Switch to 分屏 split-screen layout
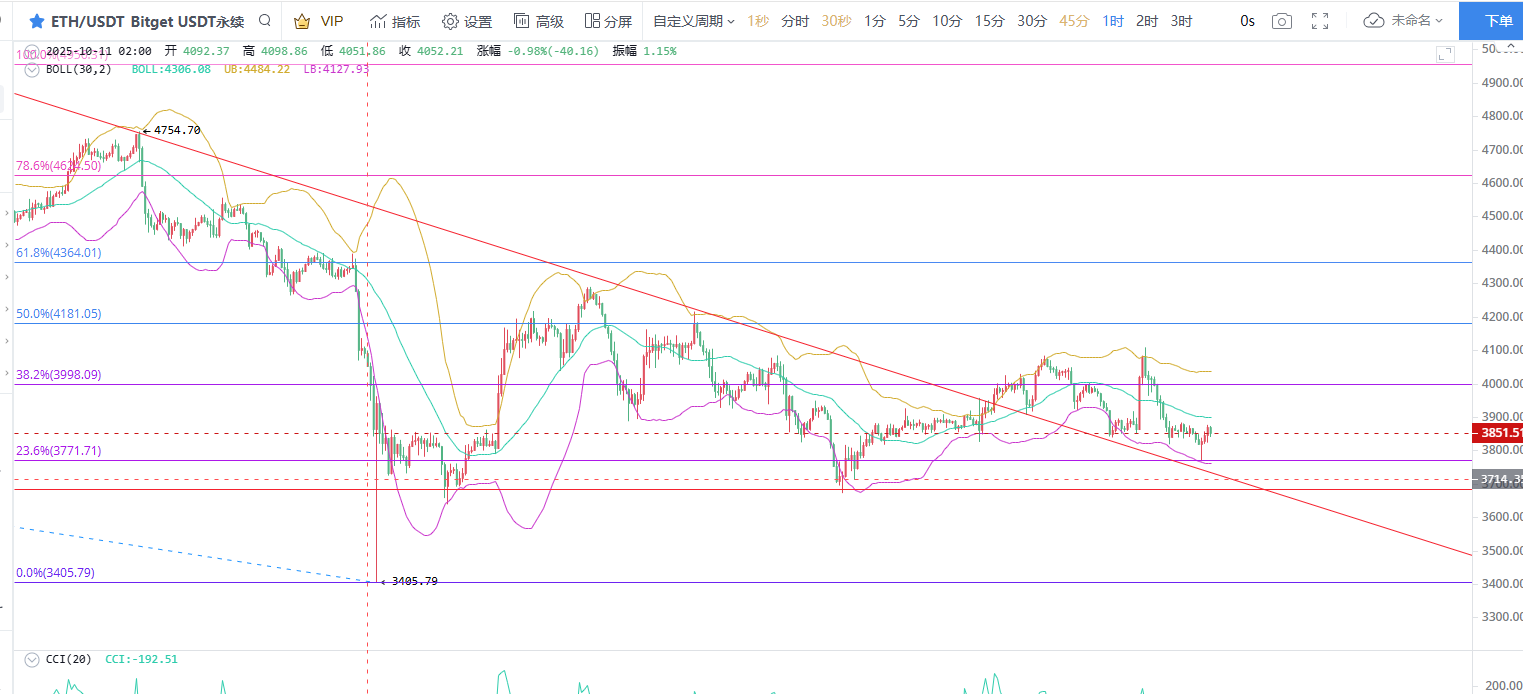The width and height of the screenshot is (1523, 694). pos(608,21)
